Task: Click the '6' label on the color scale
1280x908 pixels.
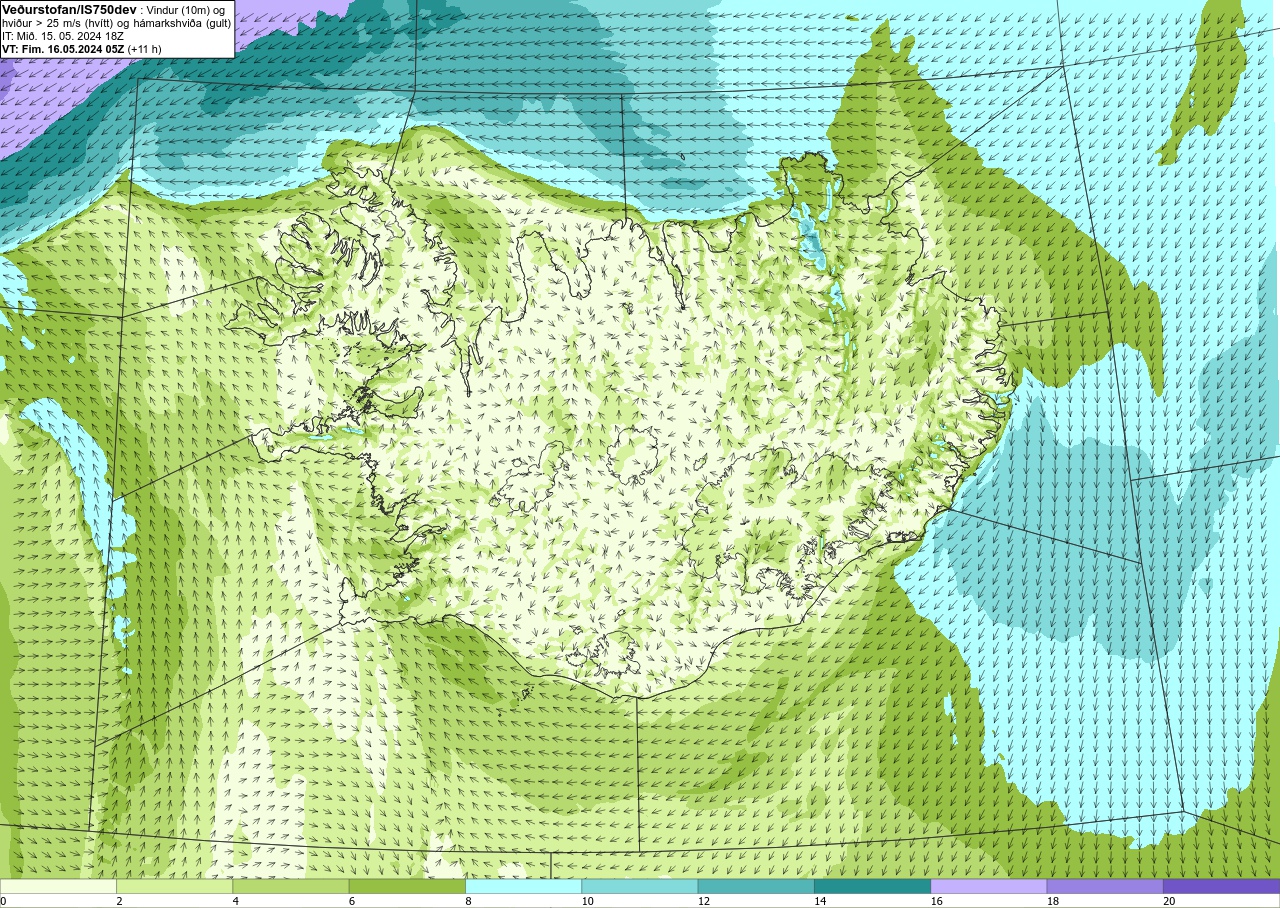Action: (x=352, y=901)
